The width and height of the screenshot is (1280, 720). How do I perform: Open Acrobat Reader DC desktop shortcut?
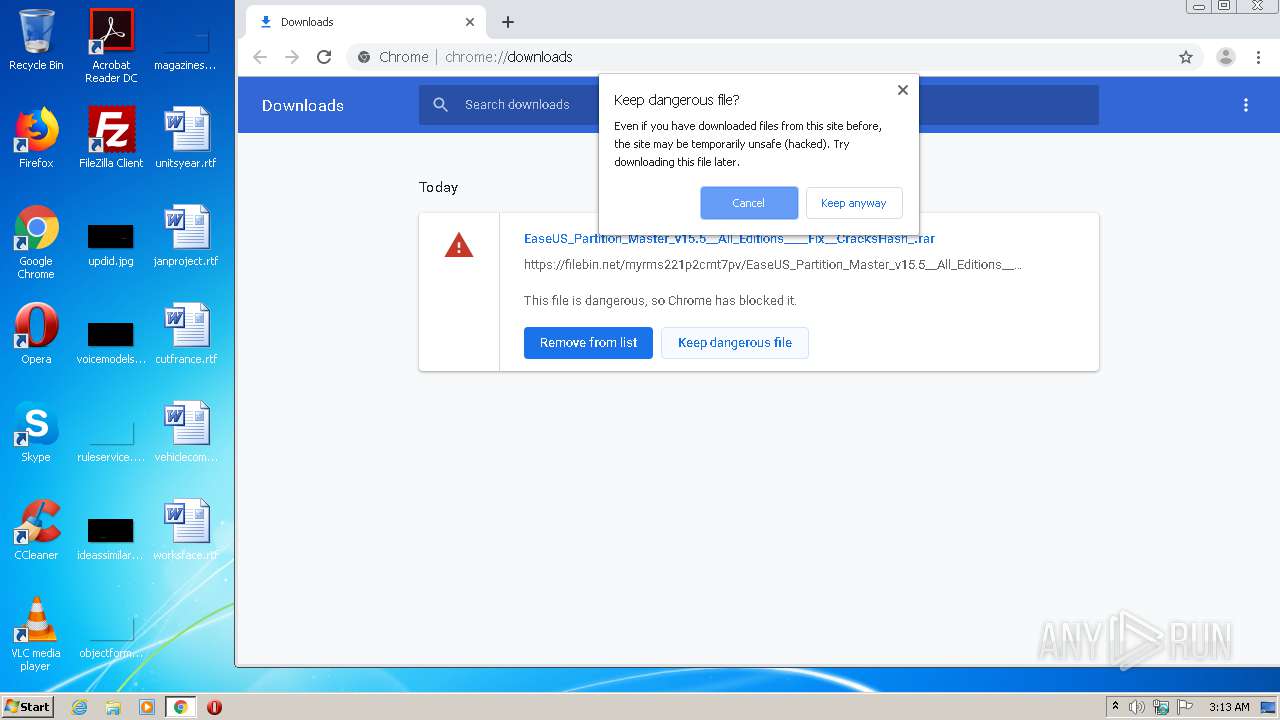(x=111, y=46)
